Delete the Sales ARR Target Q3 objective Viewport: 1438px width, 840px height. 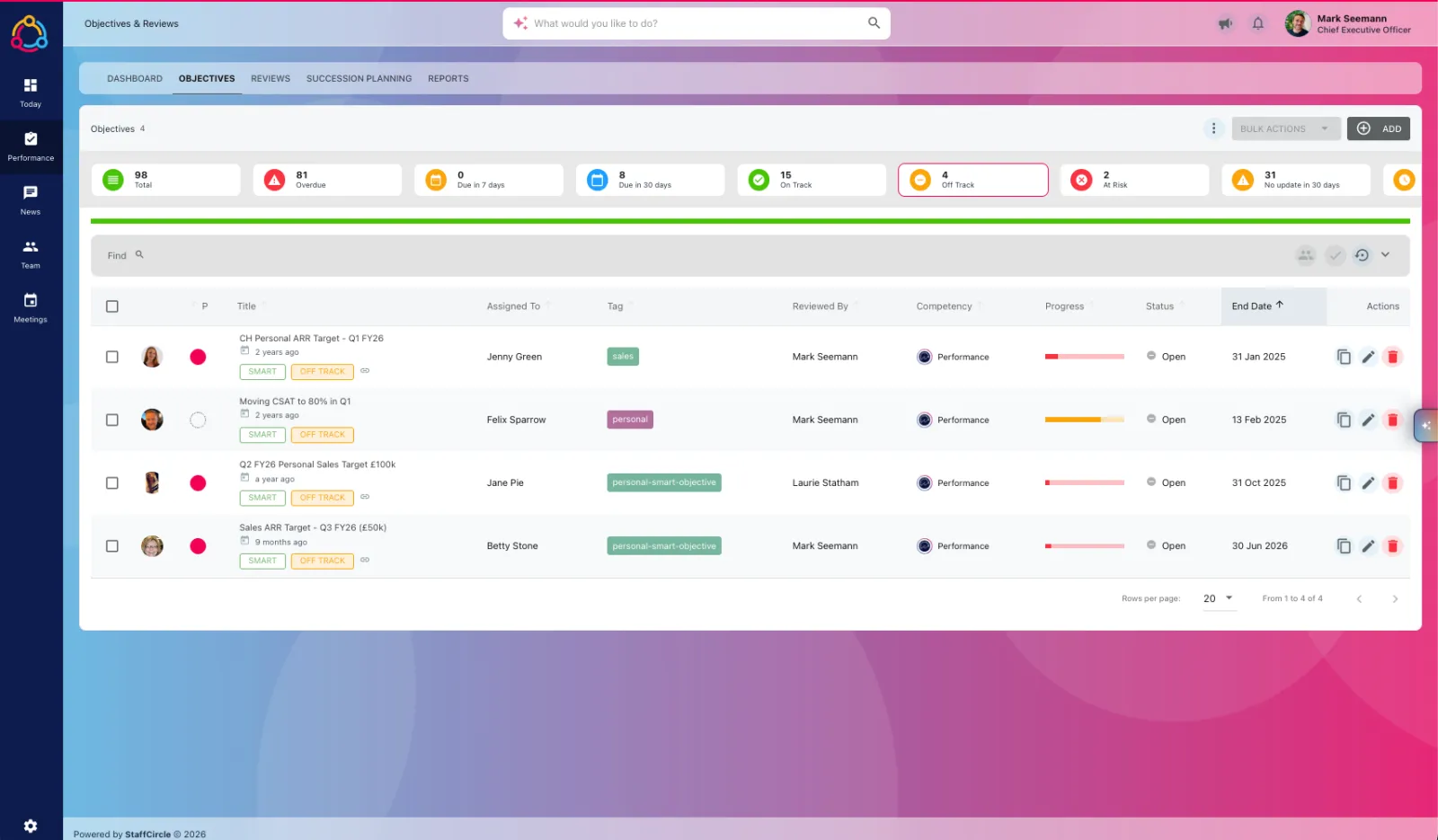[x=1392, y=545]
